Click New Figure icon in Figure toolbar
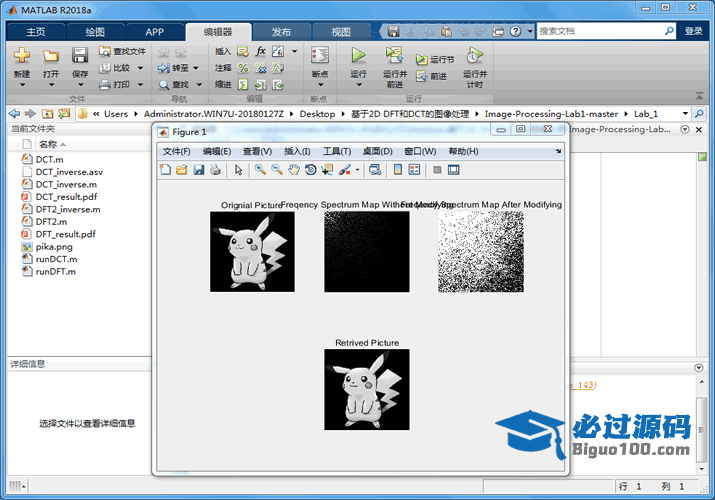The width and height of the screenshot is (715, 500). (165, 170)
